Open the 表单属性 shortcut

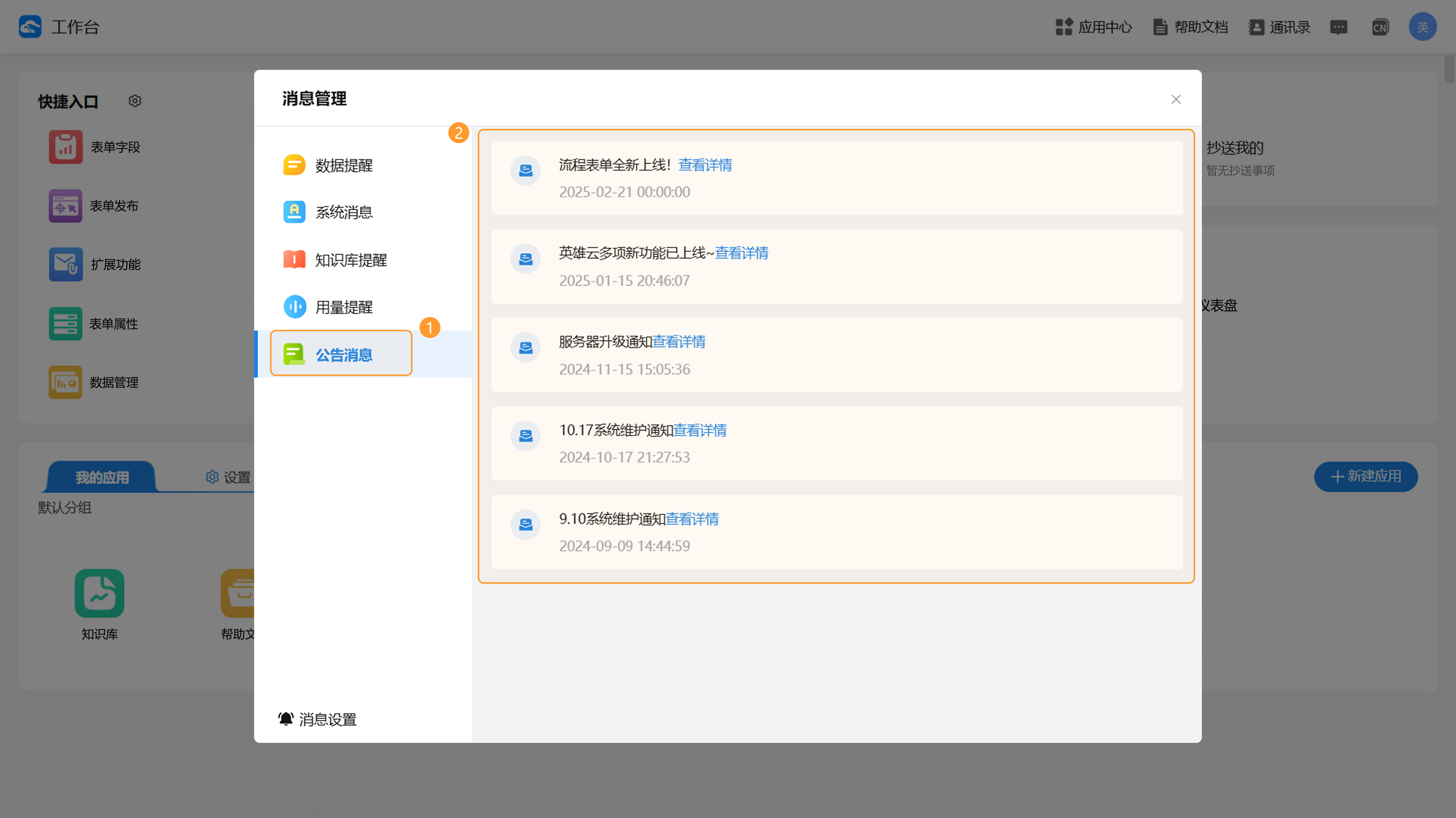tap(94, 324)
